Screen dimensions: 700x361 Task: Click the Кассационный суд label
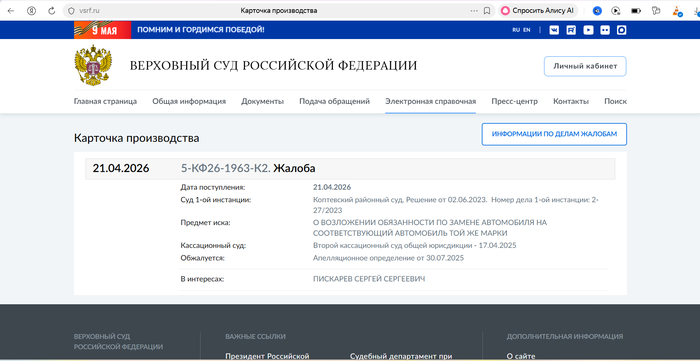[213, 245]
